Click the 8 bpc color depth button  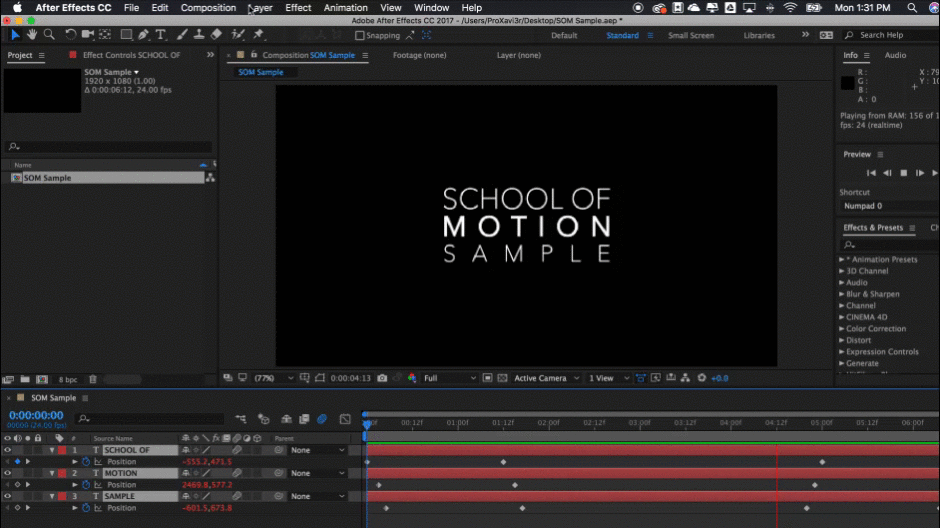(68, 379)
